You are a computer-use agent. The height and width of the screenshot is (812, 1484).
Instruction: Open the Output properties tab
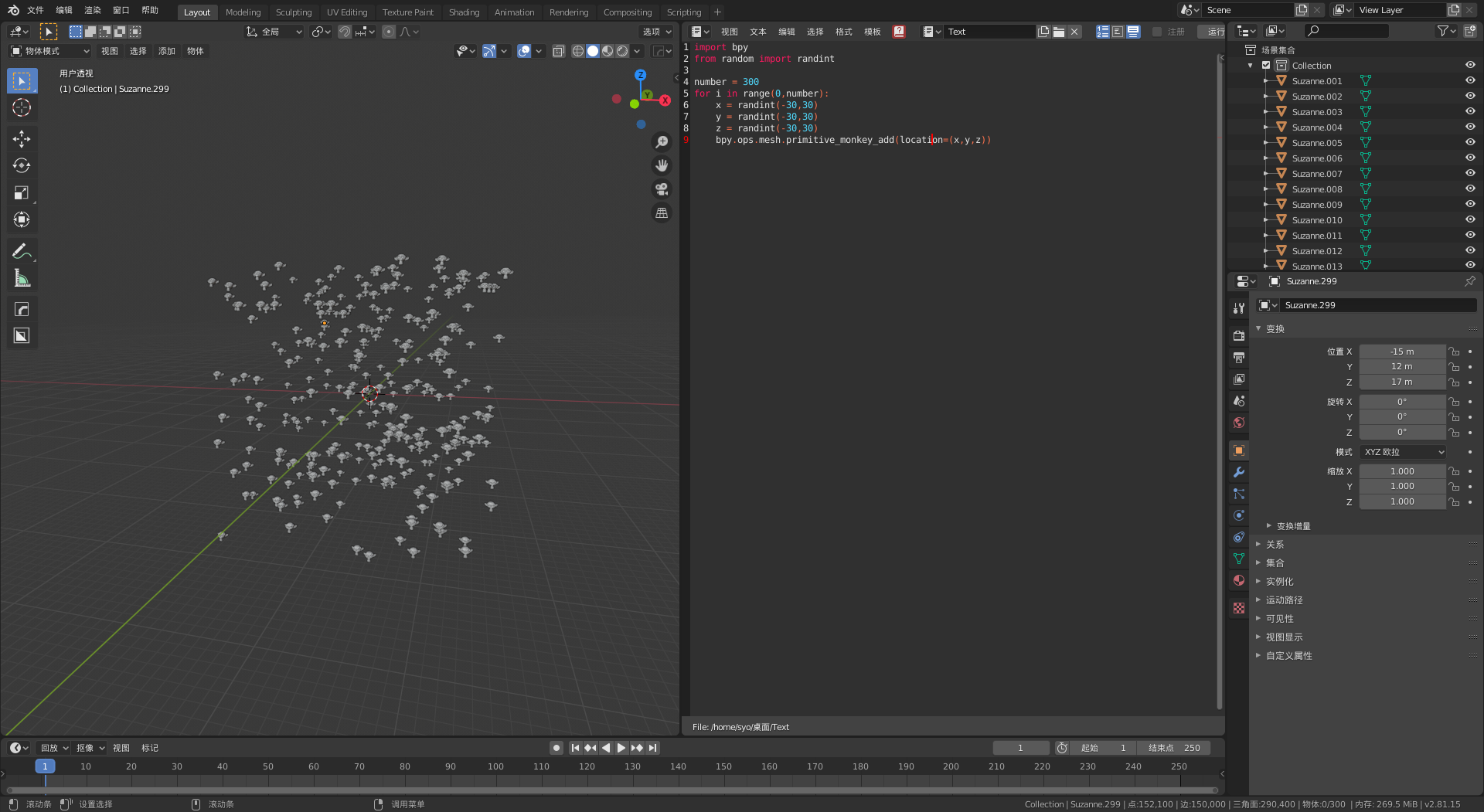coord(1239,357)
